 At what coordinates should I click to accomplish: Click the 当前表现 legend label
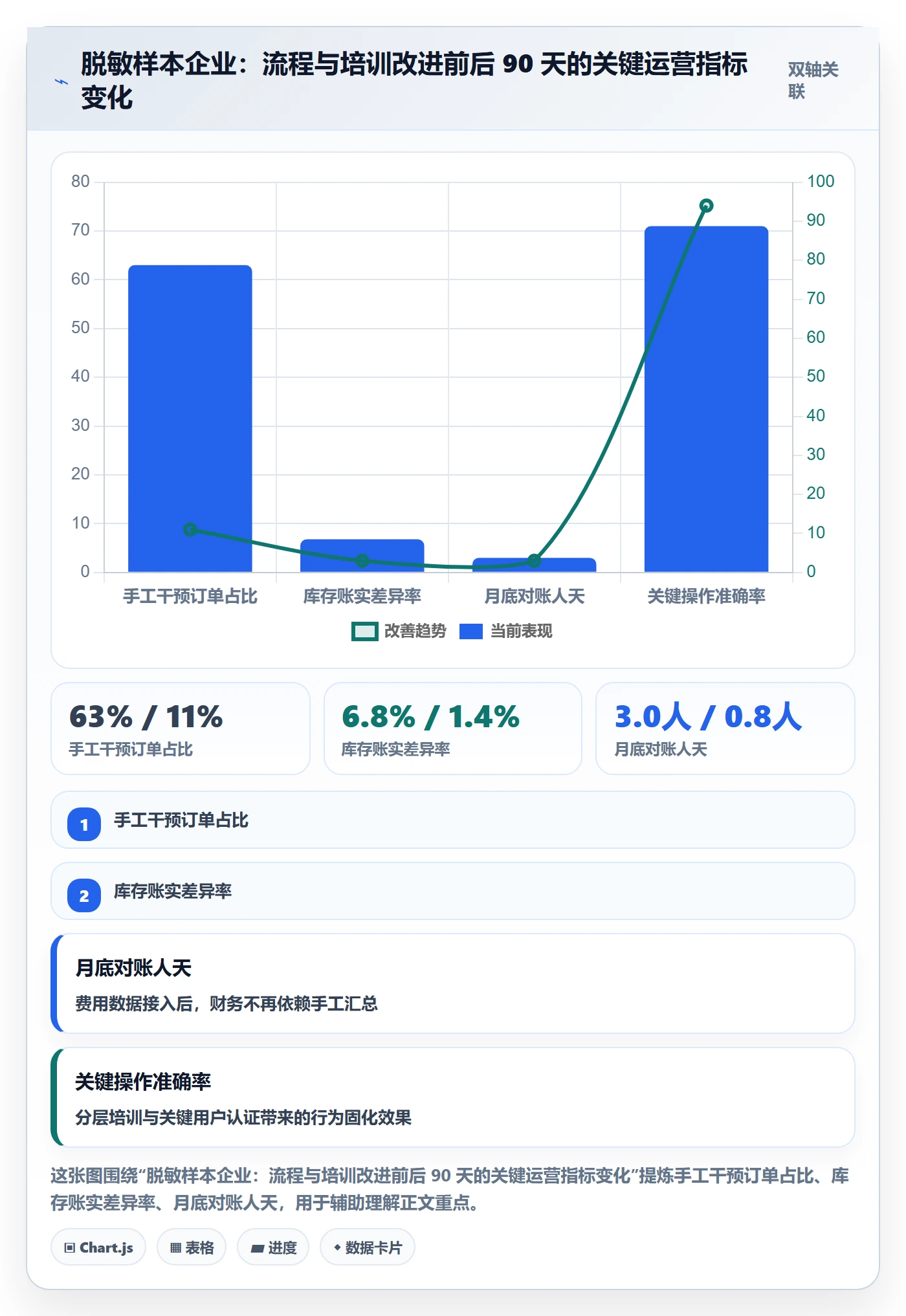(521, 631)
